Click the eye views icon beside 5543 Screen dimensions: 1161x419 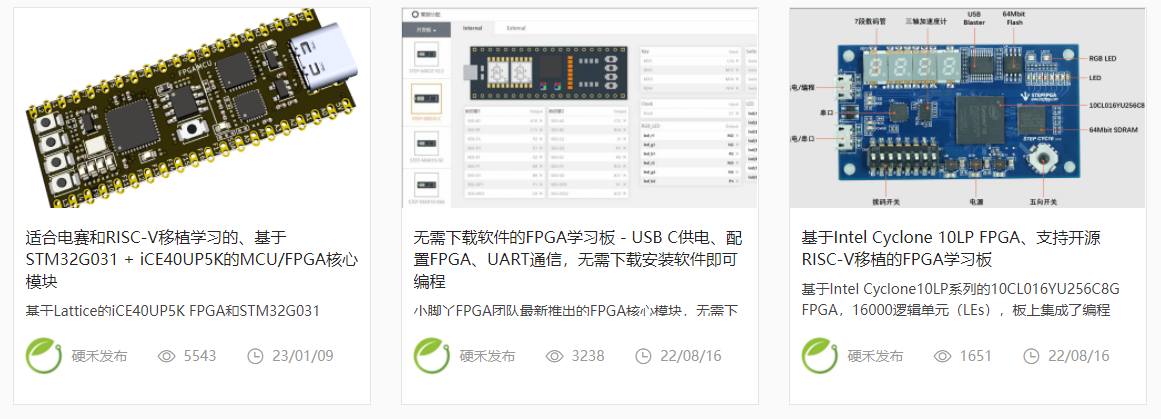(167, 356)
